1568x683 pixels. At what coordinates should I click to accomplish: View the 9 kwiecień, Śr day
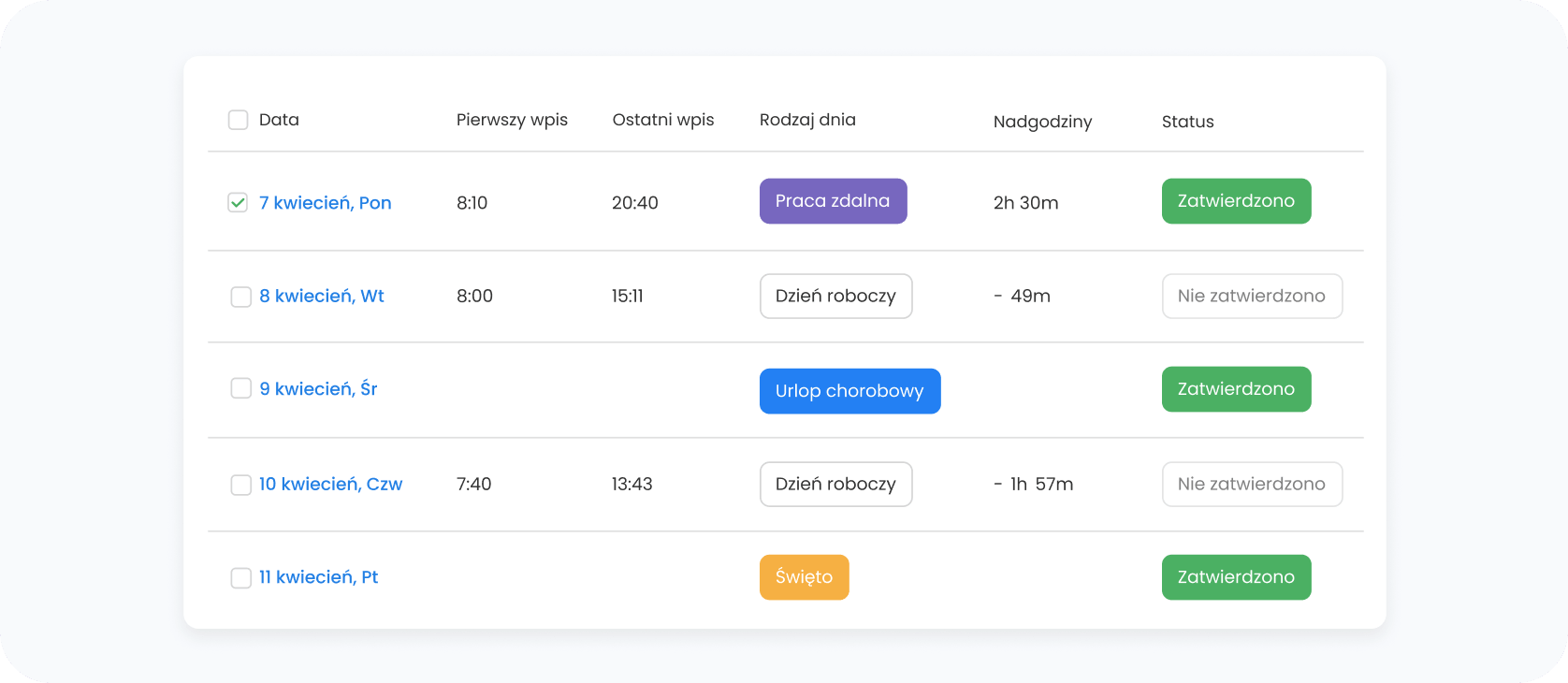(318, 388)
